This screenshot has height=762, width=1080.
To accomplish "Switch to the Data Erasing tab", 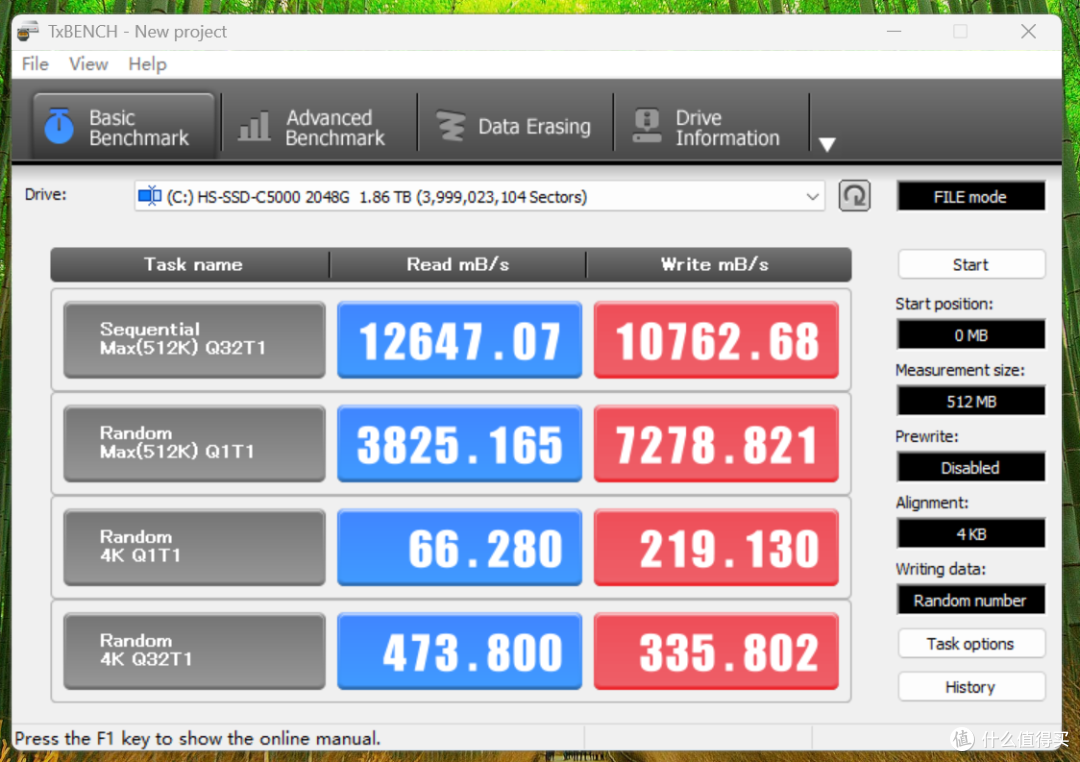I will tap(515, 127).
